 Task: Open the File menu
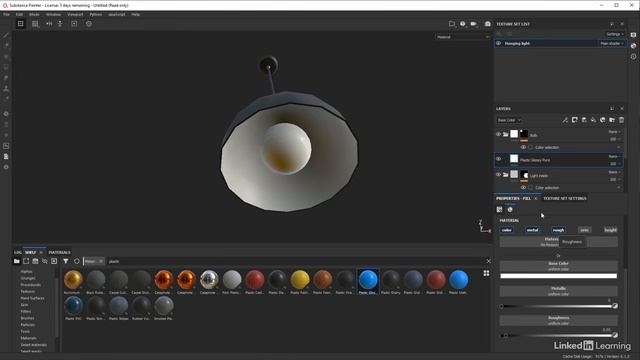coord(6,14)
